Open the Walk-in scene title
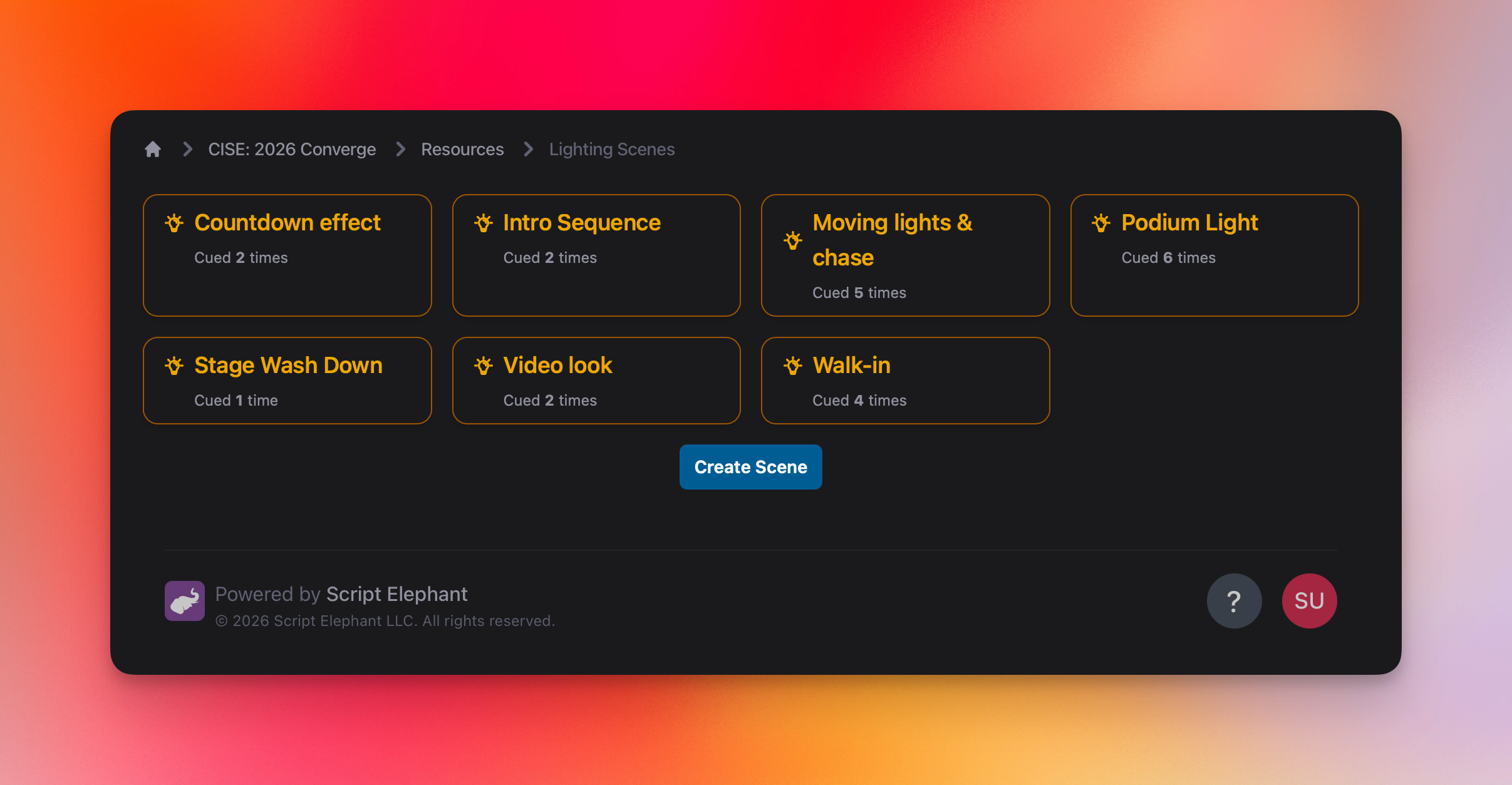Viewport: 1512px width, 785px height. [851, 366]
